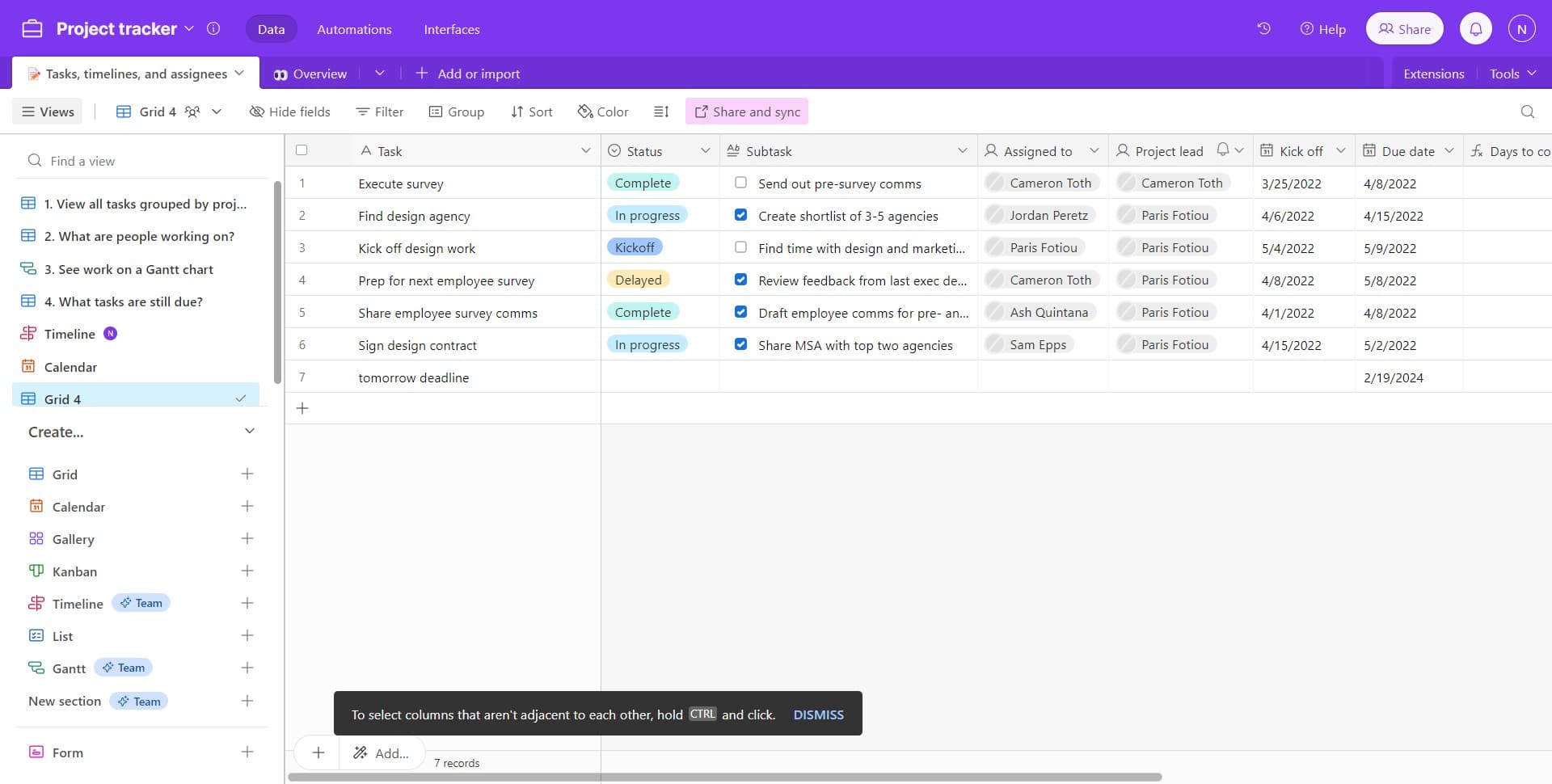This screenshot has height=784, width=1552.
Task: Open the Color options
Action: [602, 112]
